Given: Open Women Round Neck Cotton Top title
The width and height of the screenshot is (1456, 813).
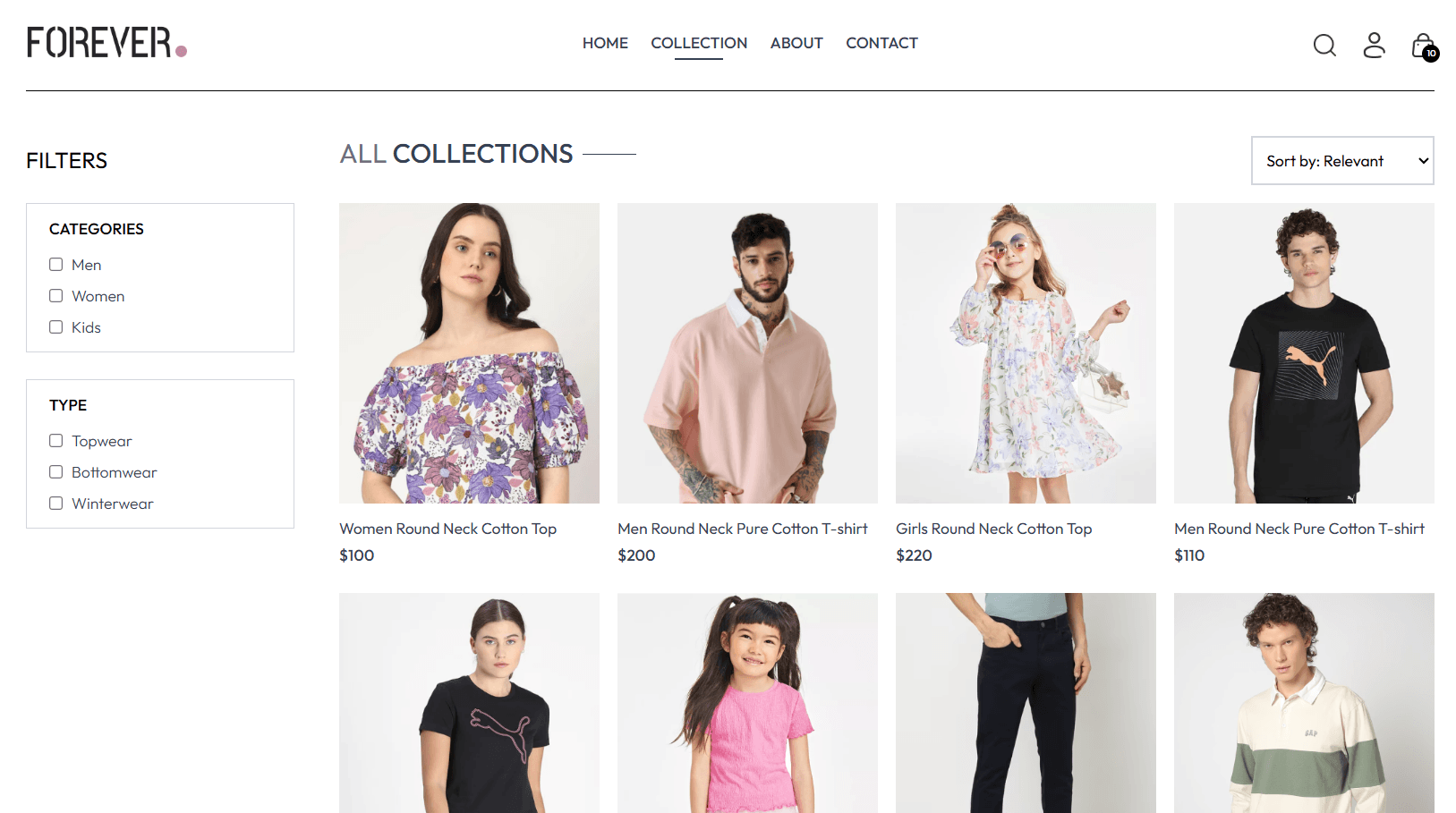Looking at the screenshot, I should click(x=447, y=529).
